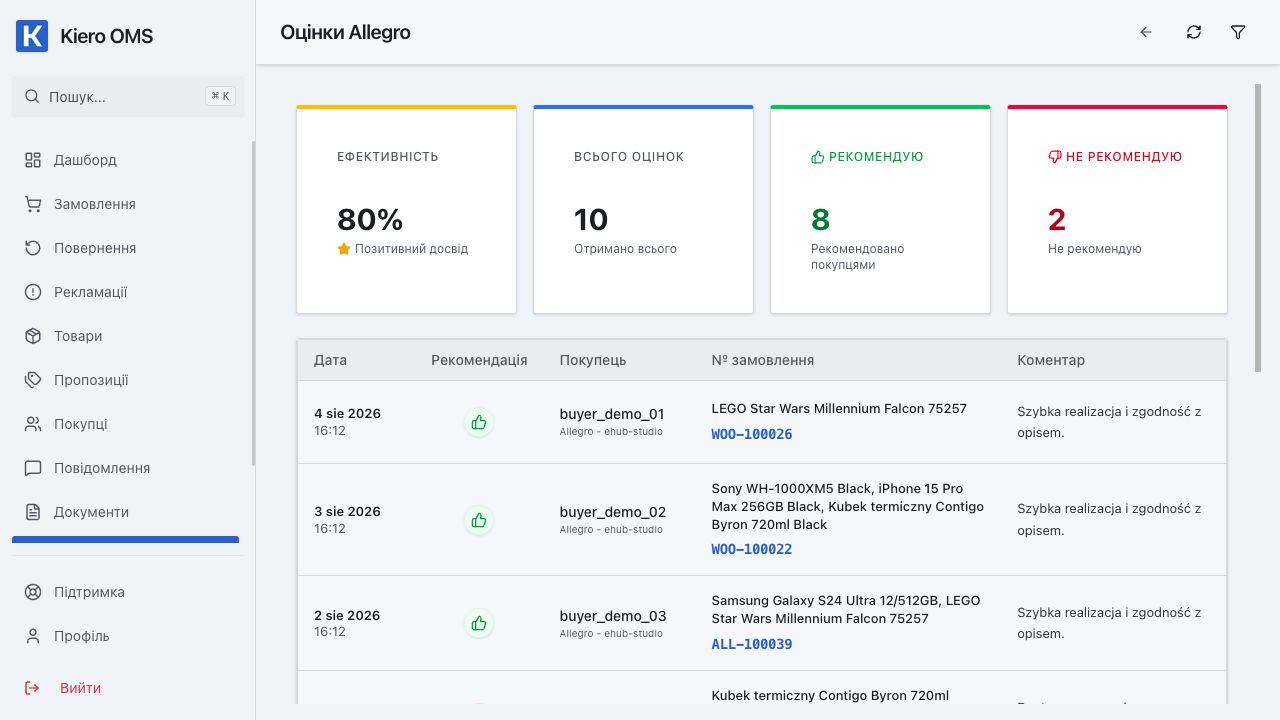Click the Ефективність 80% card
The height and width of the screenshot is (720, 1280).
[x=407, y=209]
